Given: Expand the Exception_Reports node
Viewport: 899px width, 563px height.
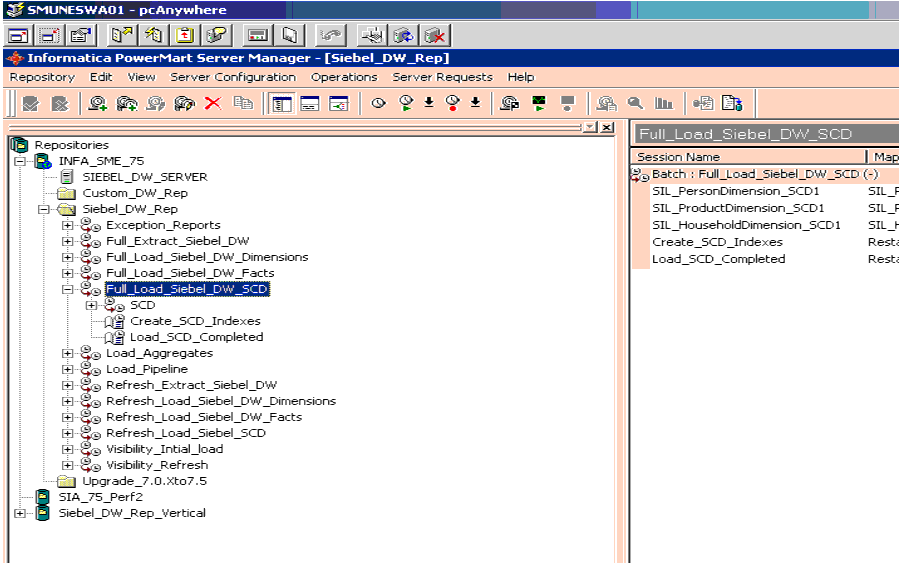Looking at the screenshot, I should (x=68, y=225).
